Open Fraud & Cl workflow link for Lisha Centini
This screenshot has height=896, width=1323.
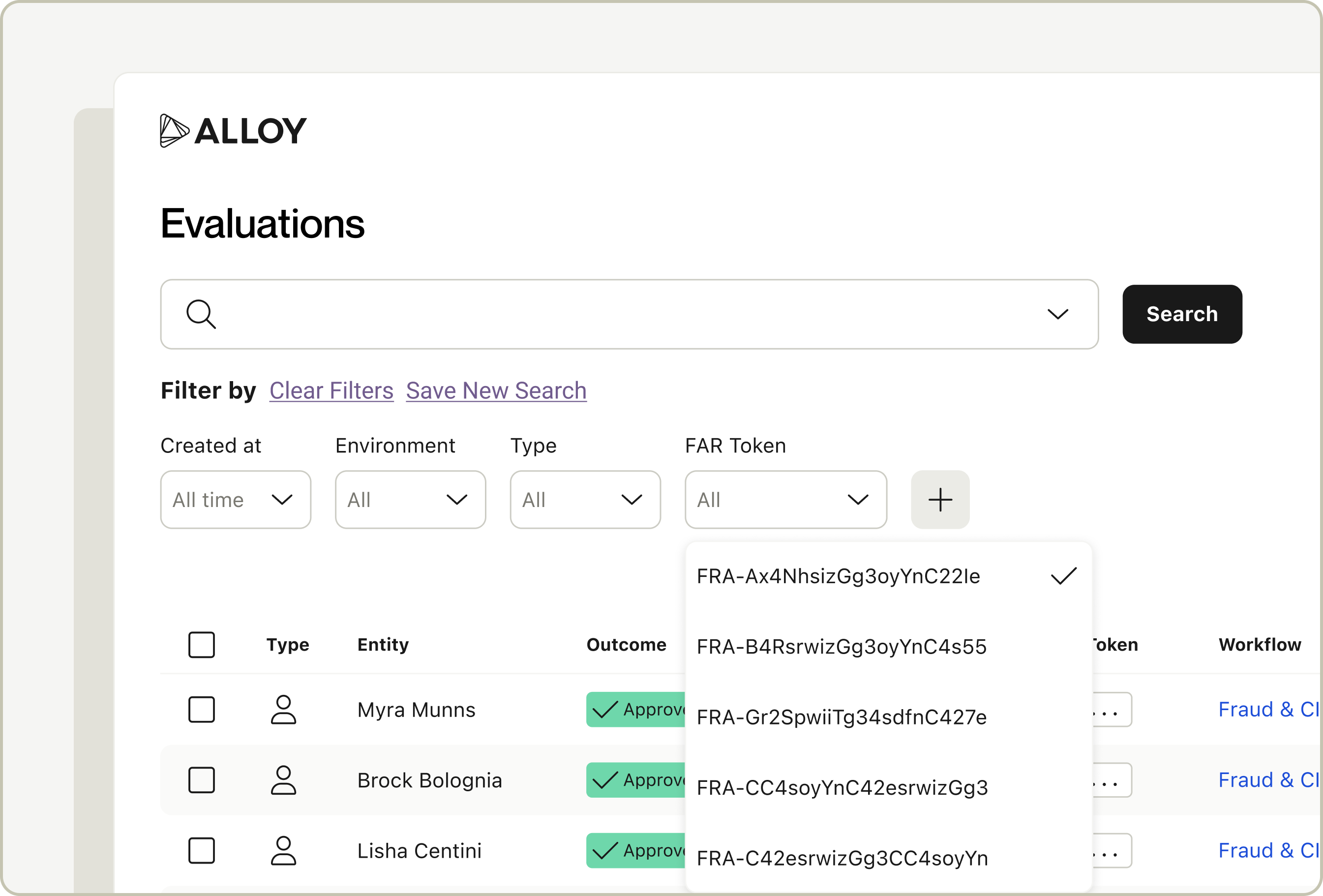pos(1268,850)
